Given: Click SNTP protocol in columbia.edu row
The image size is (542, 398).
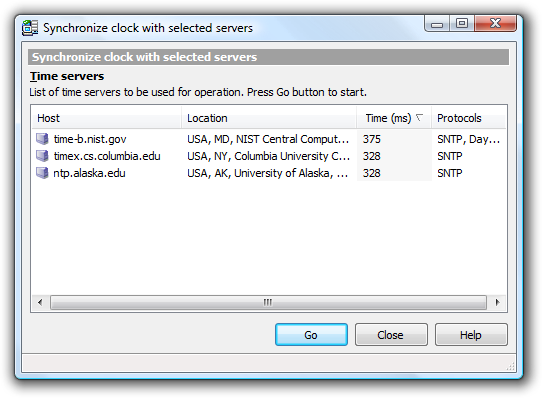Looking at the screenshot, I should (449, 156).
